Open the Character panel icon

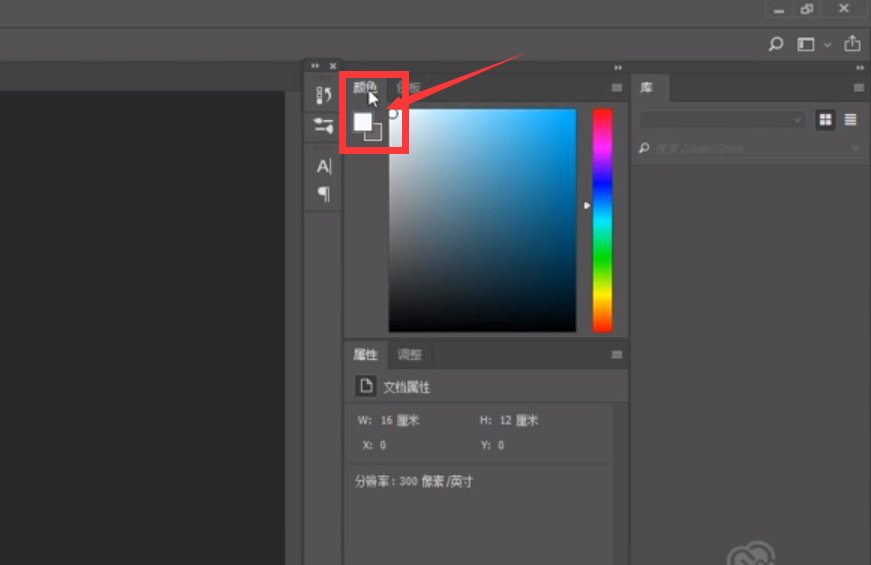[x=323, y=166]
